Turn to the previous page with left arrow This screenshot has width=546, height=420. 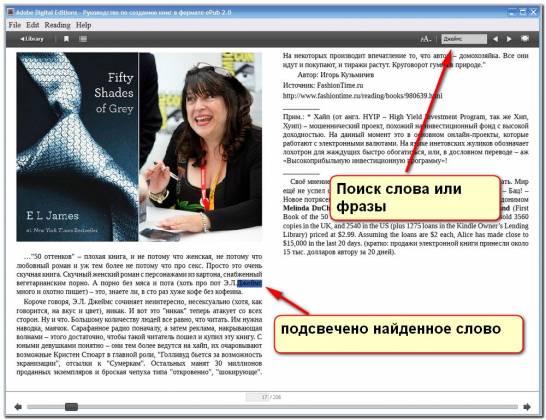[18, 407]
